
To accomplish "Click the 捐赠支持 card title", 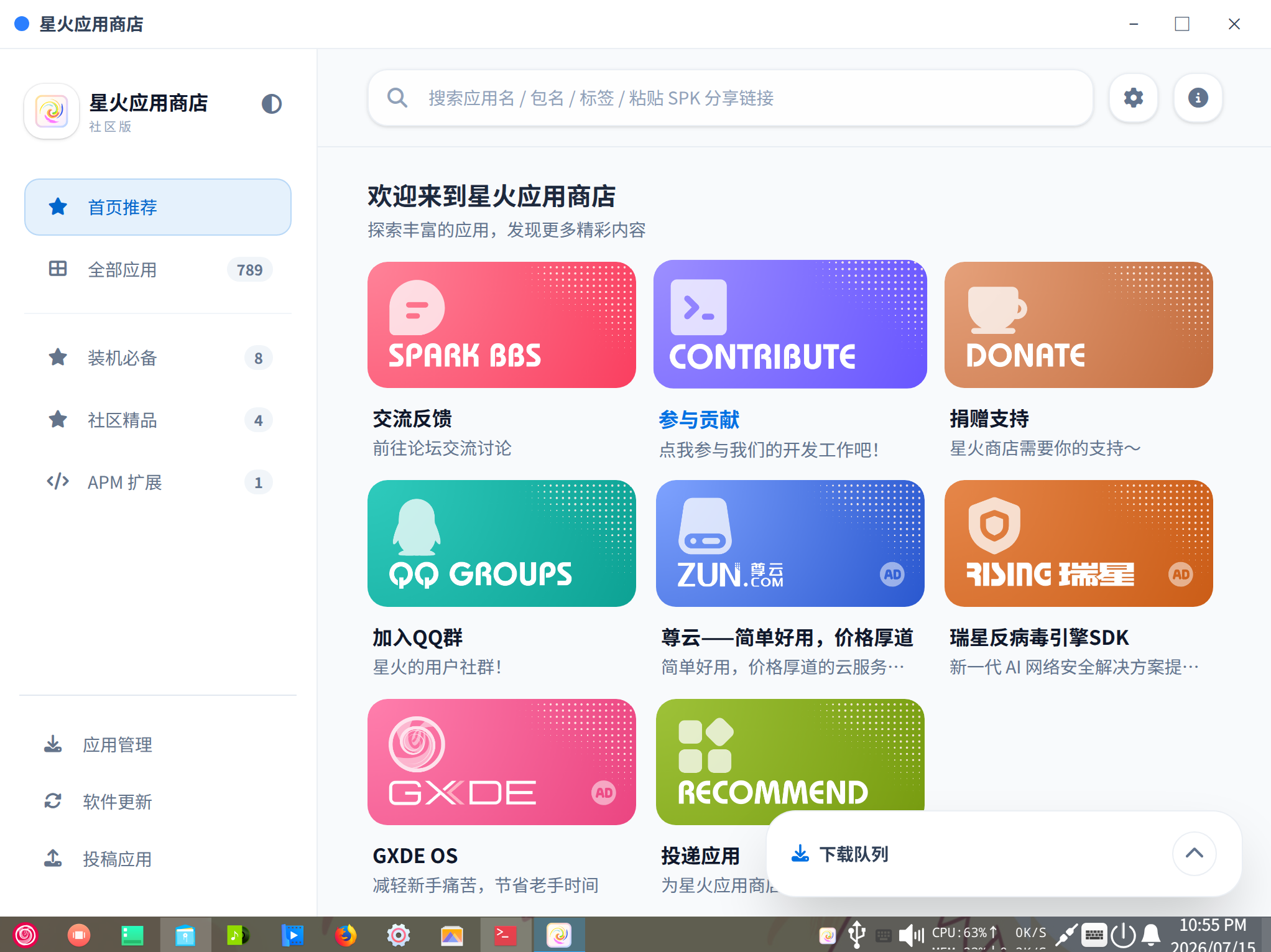I will pyautogui.click(x=989, y=418).
